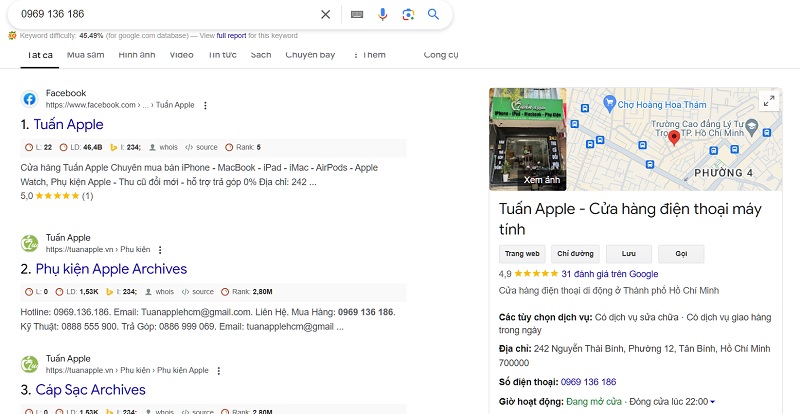The image size is (800, 414).
Task: Open storefront photo Xem ảnh thumbnail
Action: coord(528,139)
